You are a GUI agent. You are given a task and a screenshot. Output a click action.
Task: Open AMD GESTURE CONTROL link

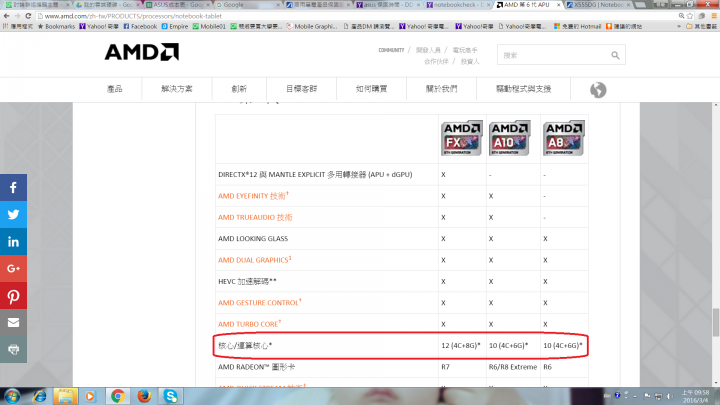[x=259, y=303]
